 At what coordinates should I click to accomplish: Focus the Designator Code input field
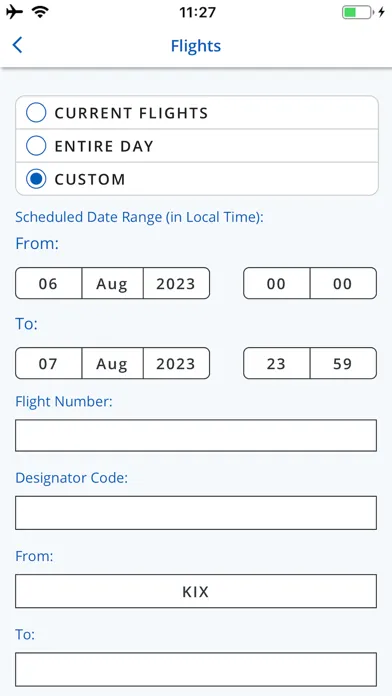pos(196,513)
